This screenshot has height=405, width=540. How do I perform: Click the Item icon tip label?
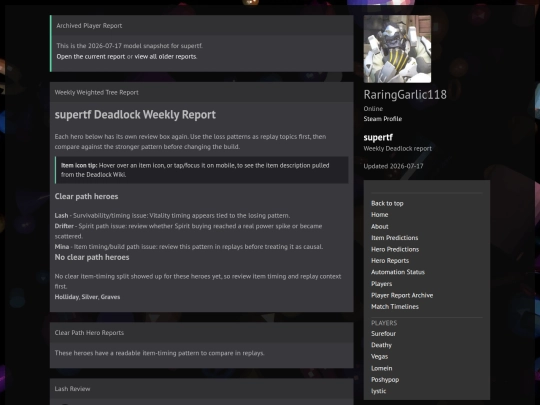tap(79, 165)
